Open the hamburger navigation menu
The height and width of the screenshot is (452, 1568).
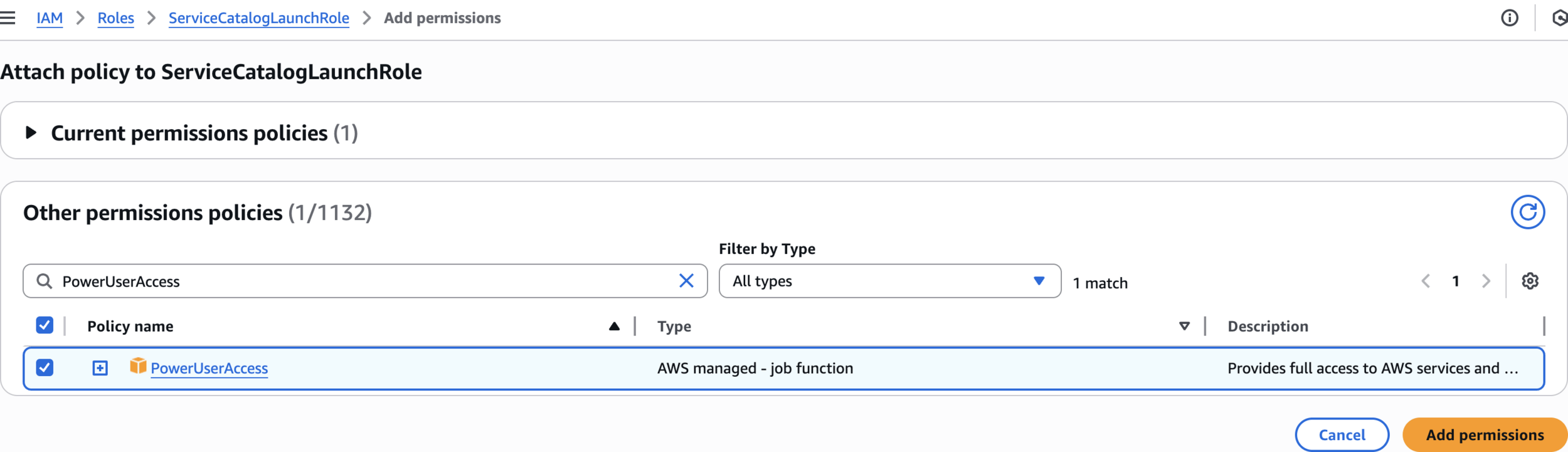(x=8, y=18)
